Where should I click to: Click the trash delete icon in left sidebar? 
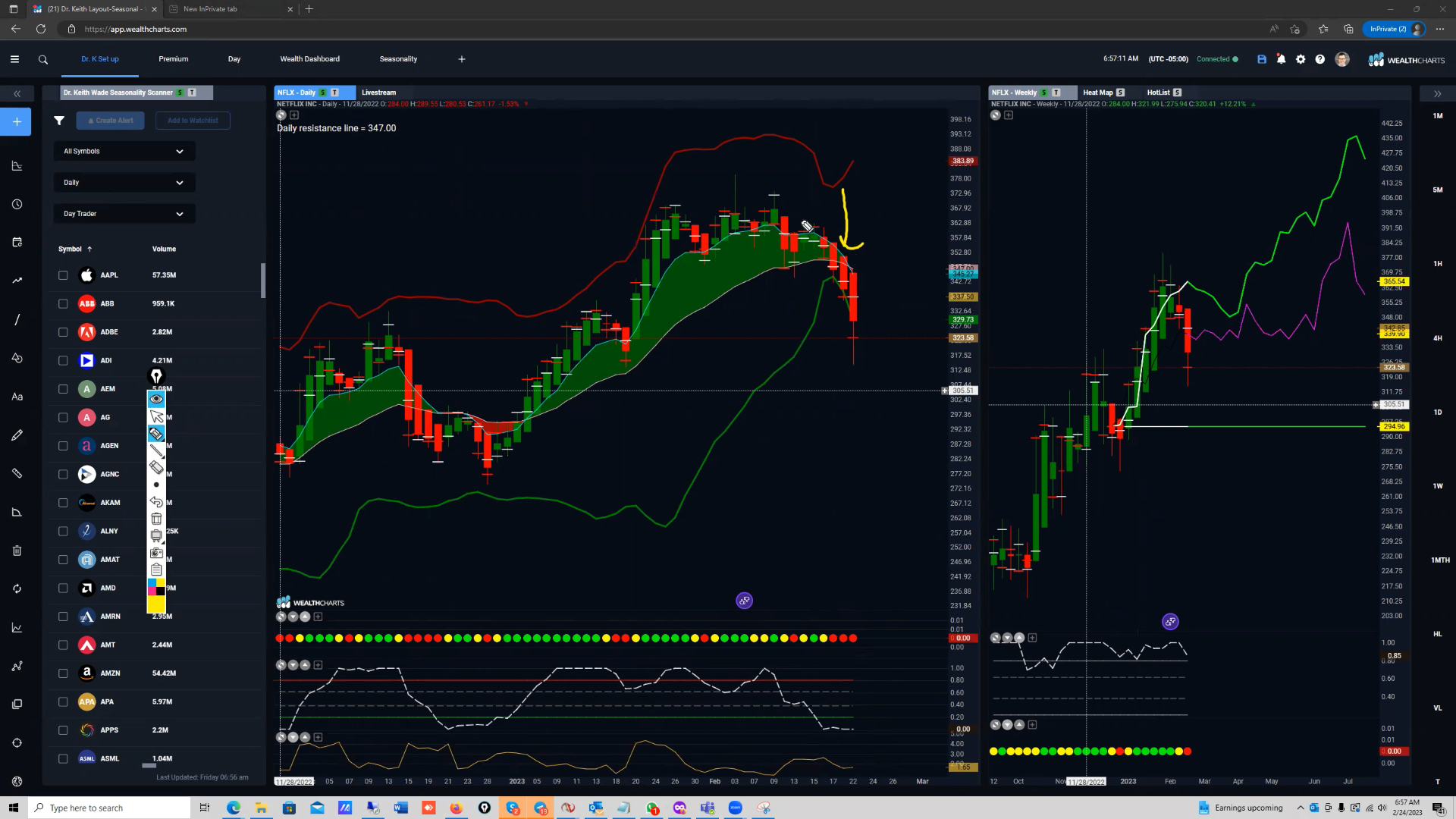coord(17,551)
